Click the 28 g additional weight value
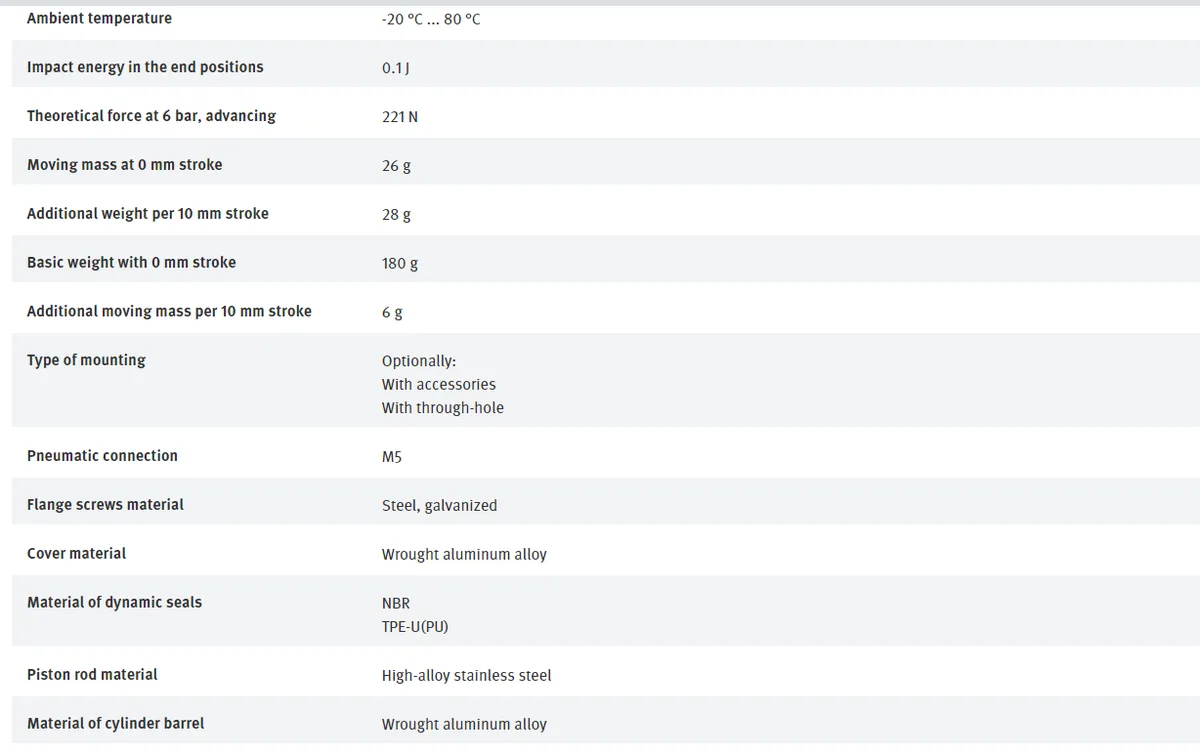The height and width of the screenshot is (755, 1200). click(396, 215)
